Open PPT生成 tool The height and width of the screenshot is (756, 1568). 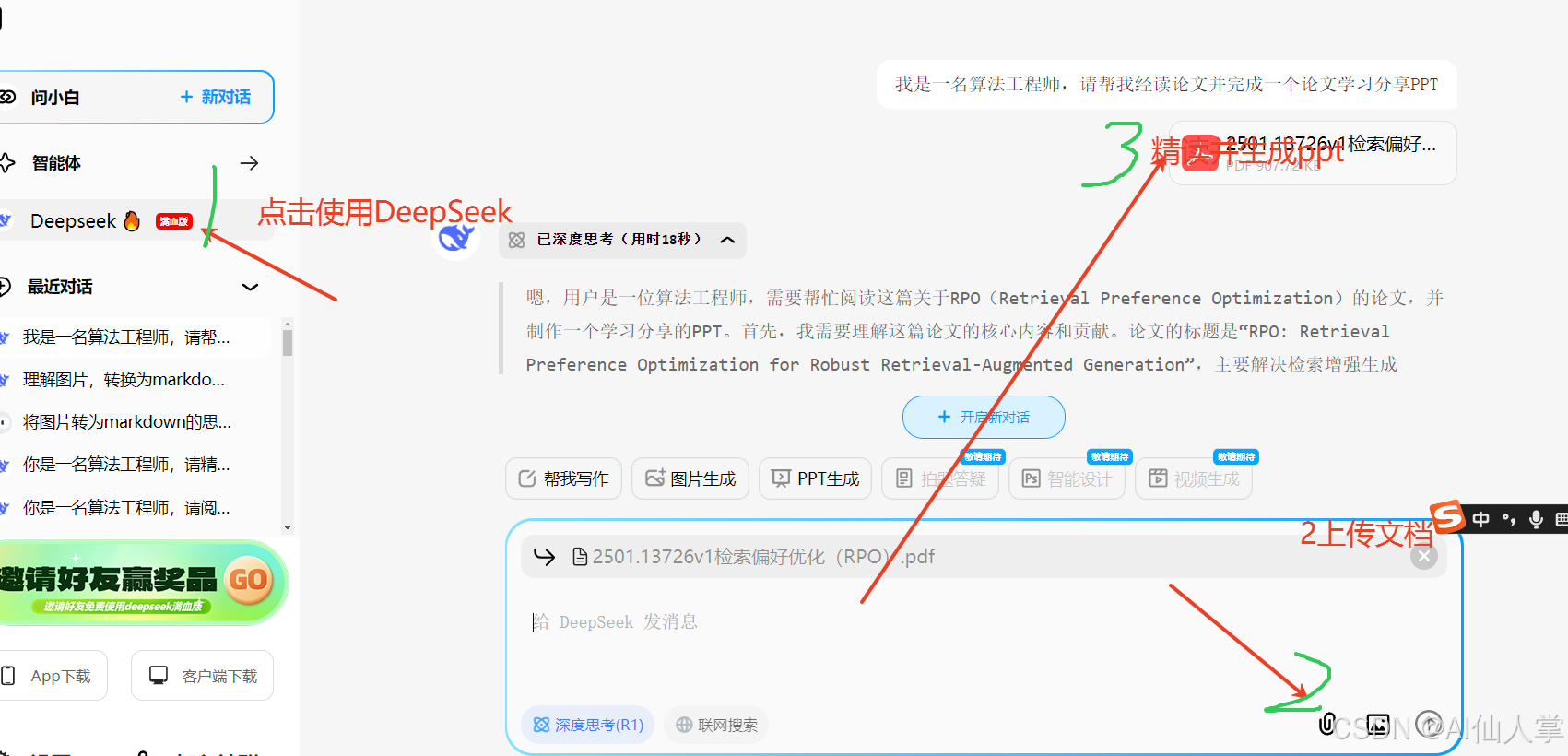pyautogui.click(x=816, y=478)
